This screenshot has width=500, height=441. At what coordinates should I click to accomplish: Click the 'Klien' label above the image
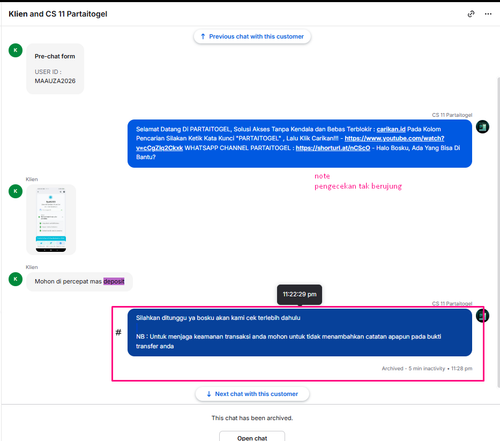click(32, 179)
